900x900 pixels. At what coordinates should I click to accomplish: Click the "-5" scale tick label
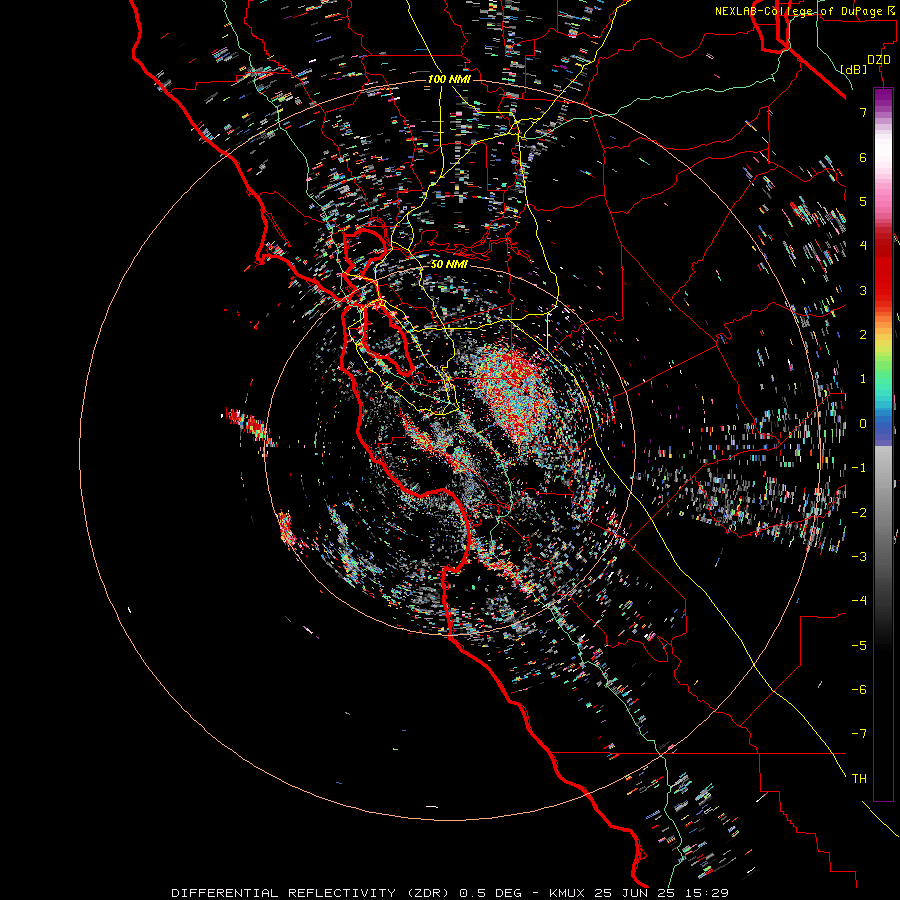coord(859,645)
